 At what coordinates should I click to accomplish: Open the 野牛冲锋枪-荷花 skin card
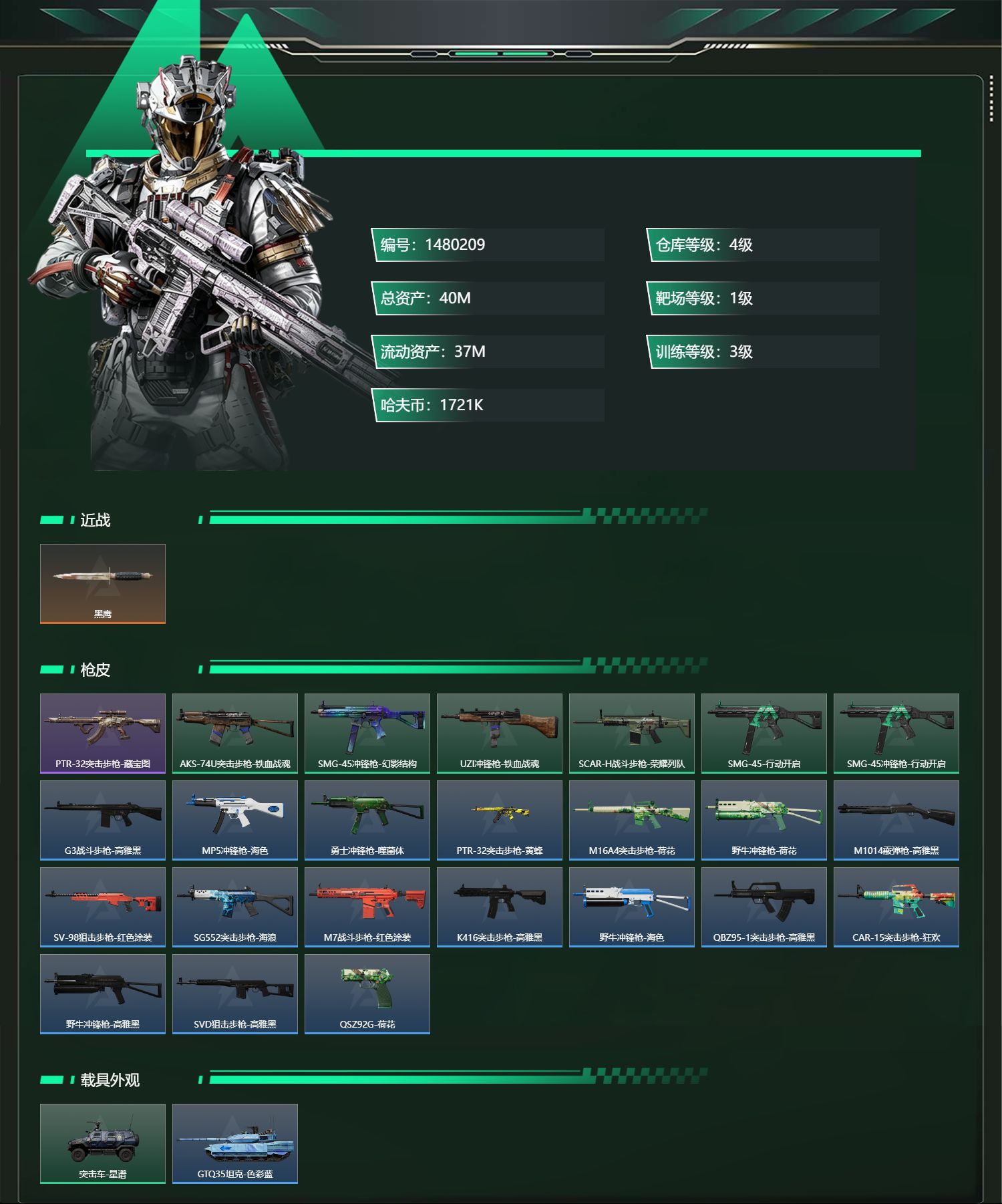point(764,820)
